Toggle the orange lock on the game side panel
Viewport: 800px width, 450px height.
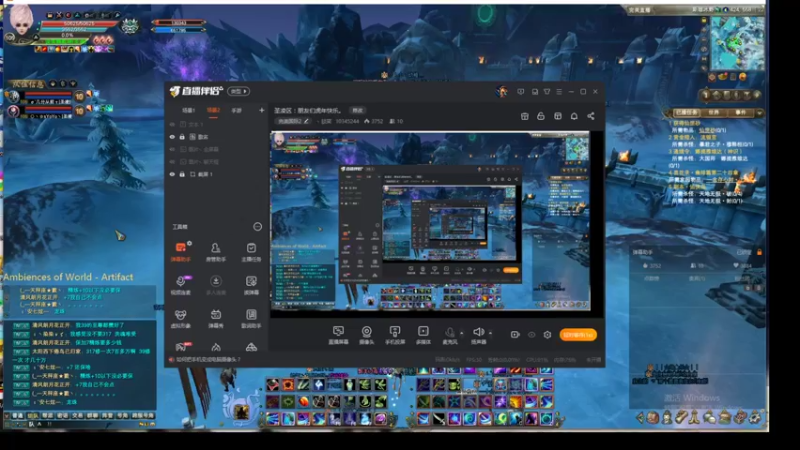[759, 252]
